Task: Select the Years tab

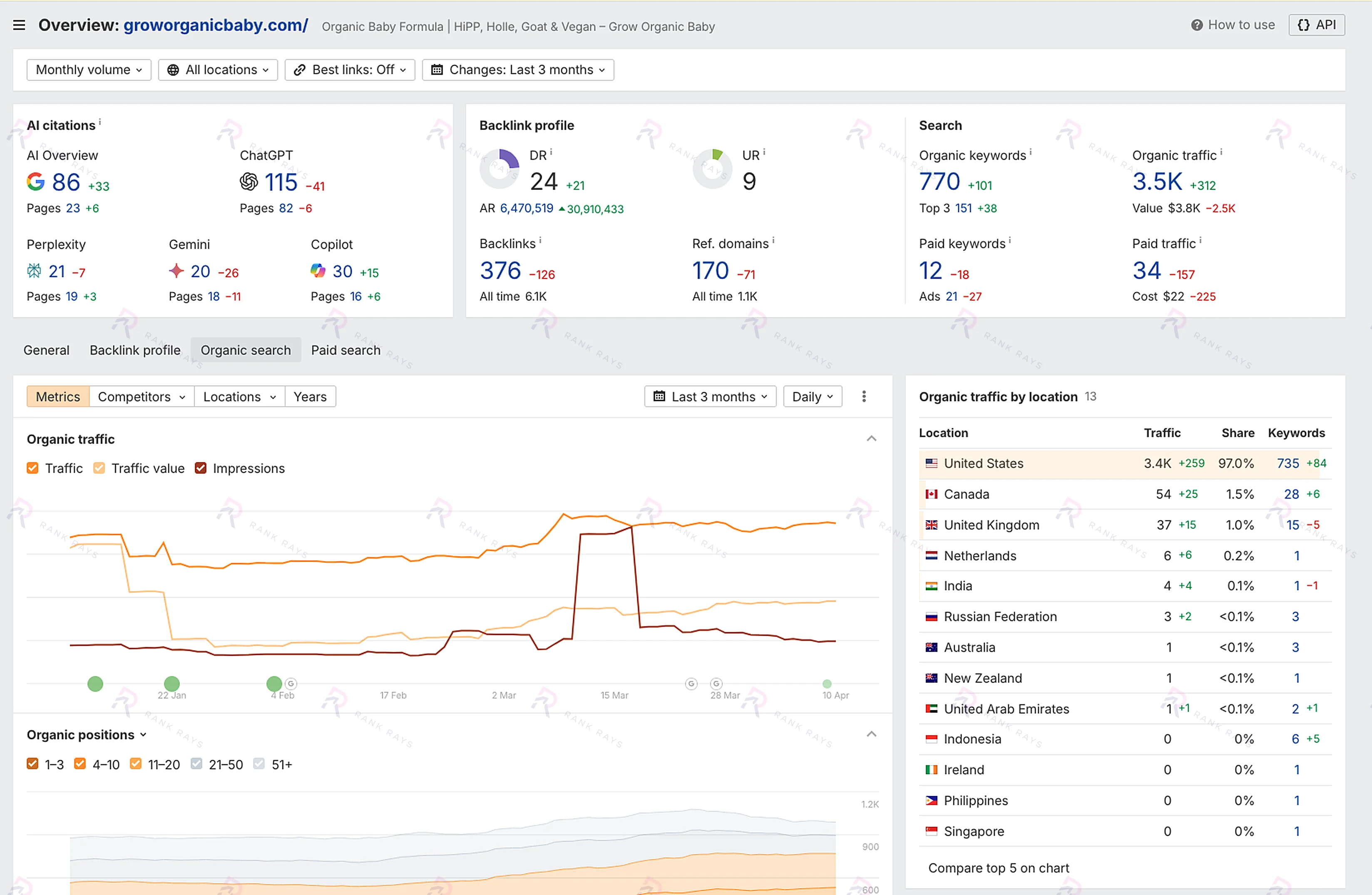Action: tap(310, 396)
